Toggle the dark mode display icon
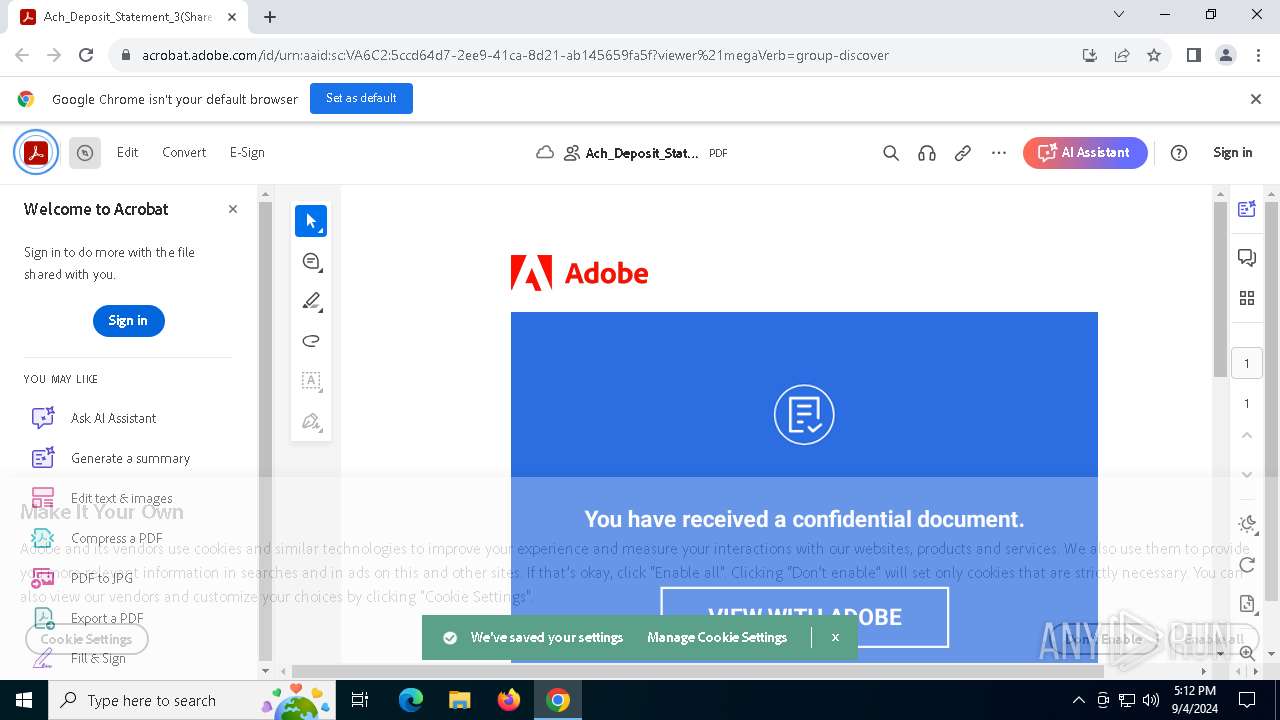This screenshot has width=1280, height=720. coord(1247,524)
